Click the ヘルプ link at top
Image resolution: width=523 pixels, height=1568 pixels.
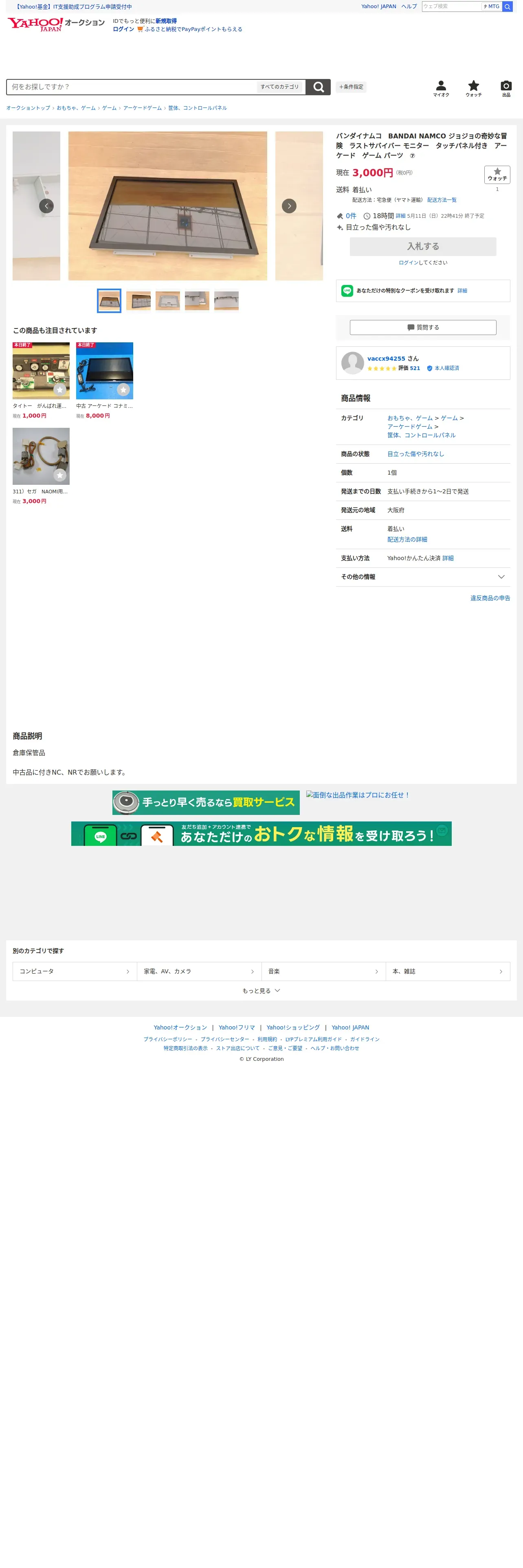click(409, 7)
